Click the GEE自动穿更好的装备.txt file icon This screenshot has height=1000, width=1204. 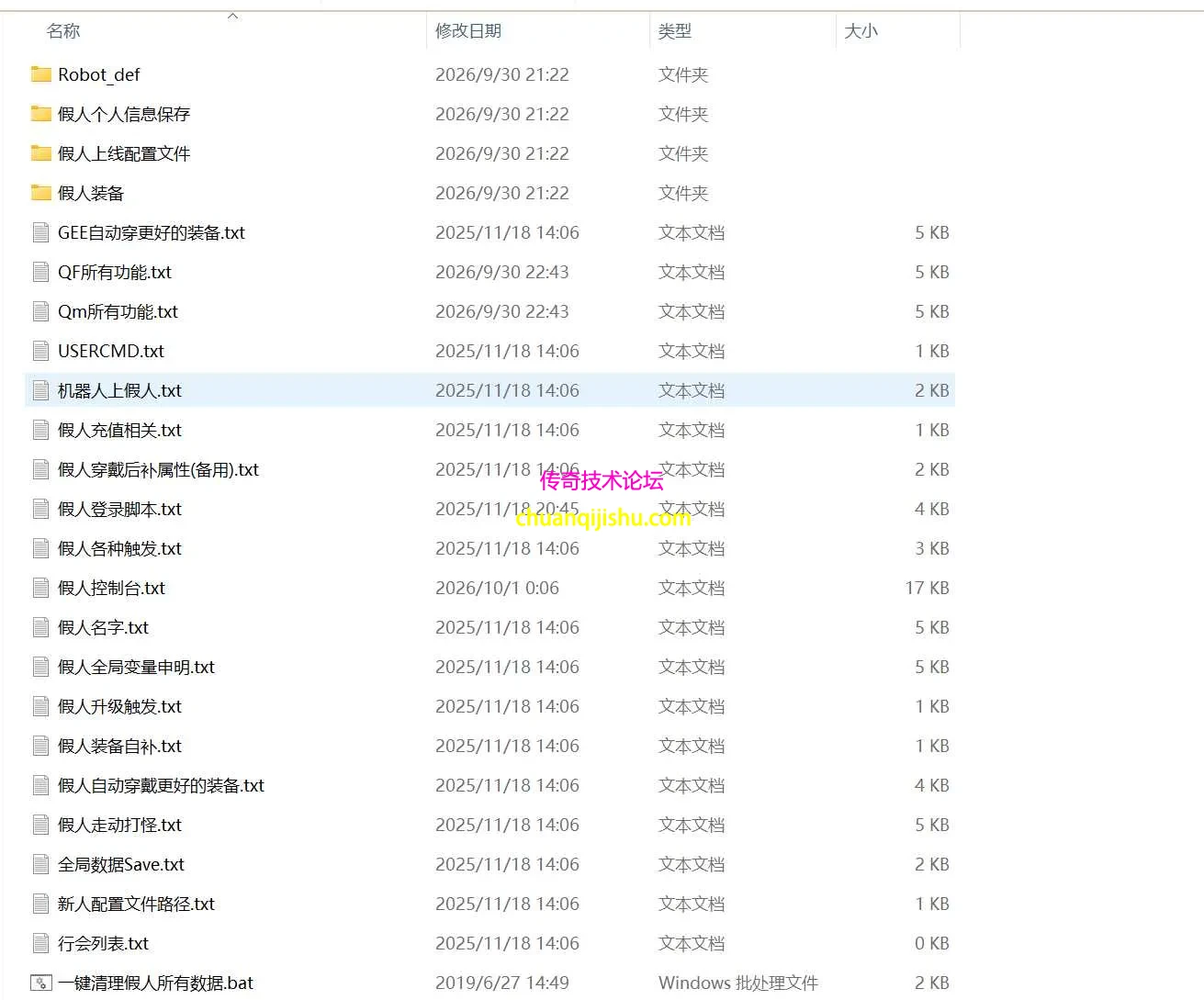40,232
